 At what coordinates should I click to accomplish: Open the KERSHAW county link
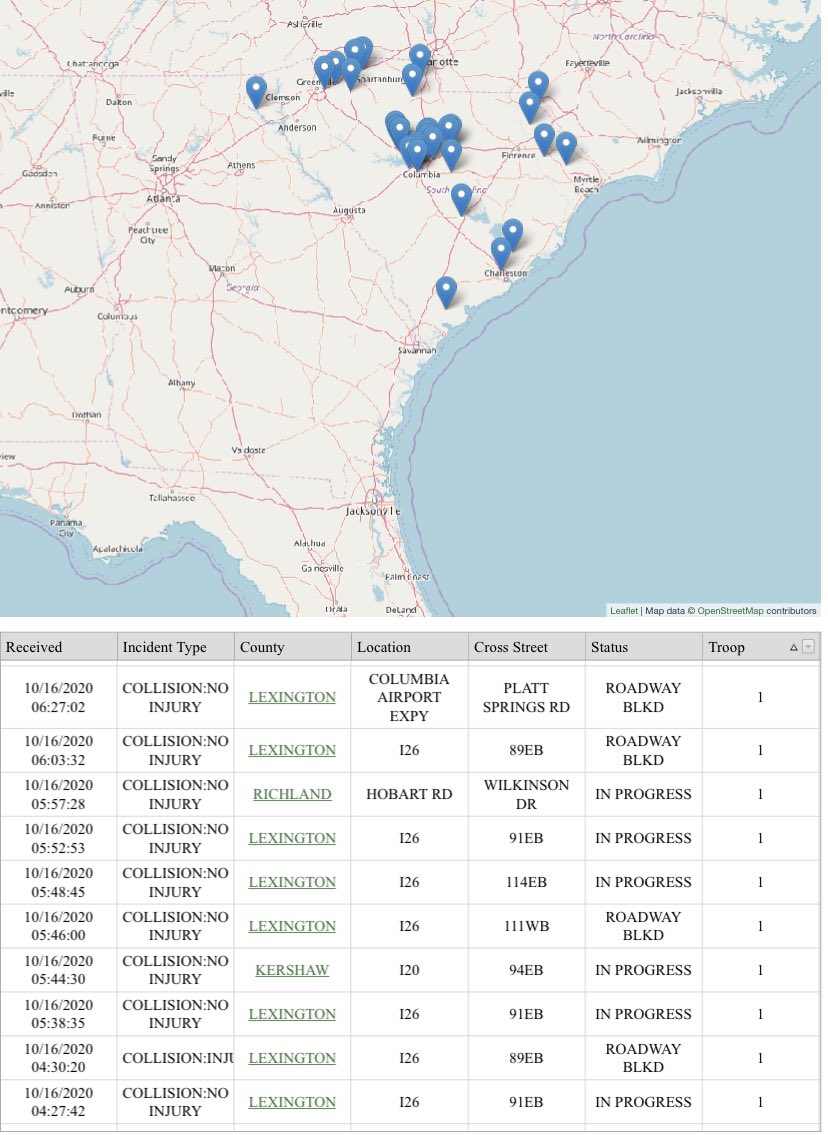(292, 970)
